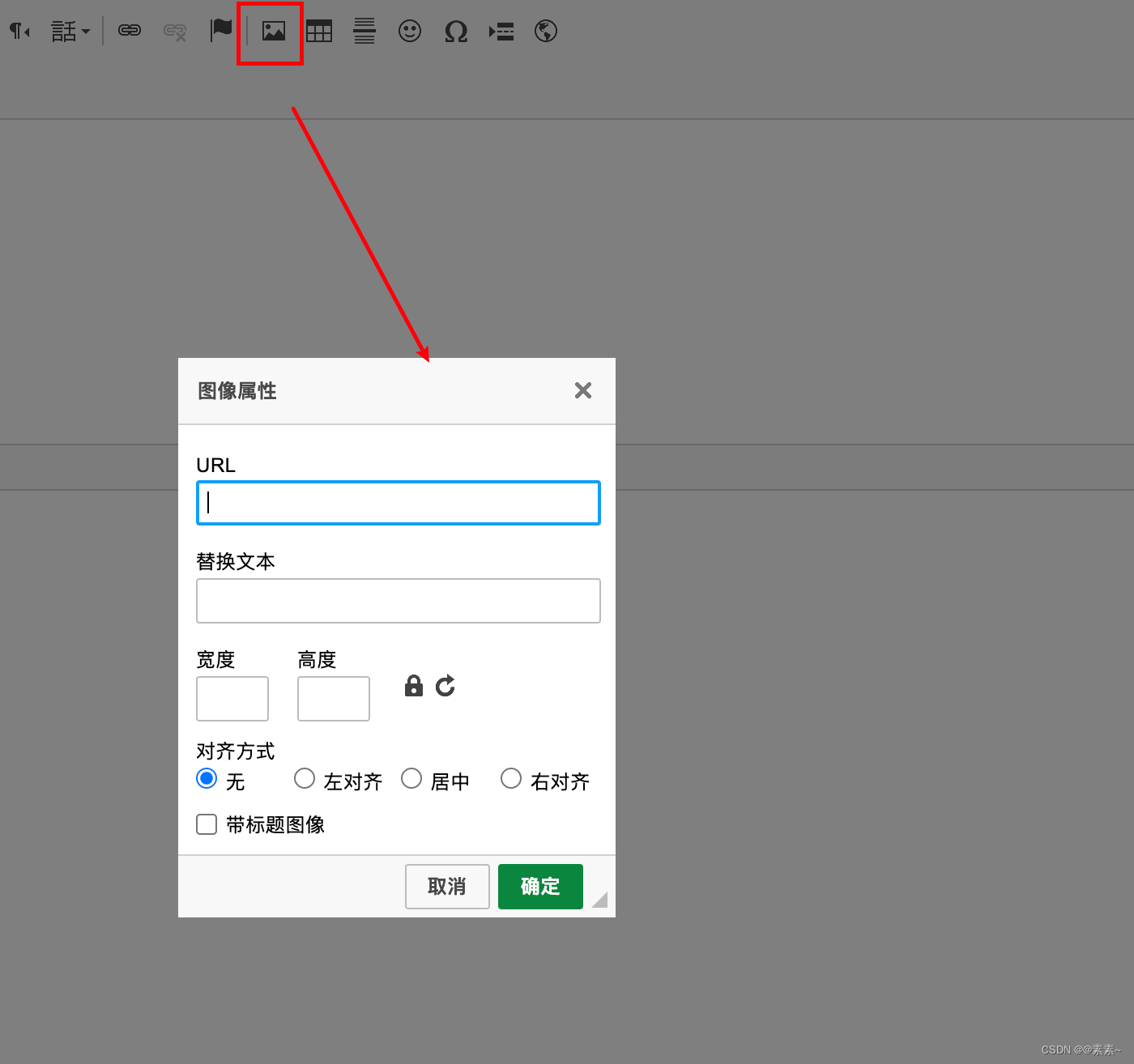The height and width of the screenshot is (1064, 1134).
Task: Click the globe iframe icon
Action: 546,31
